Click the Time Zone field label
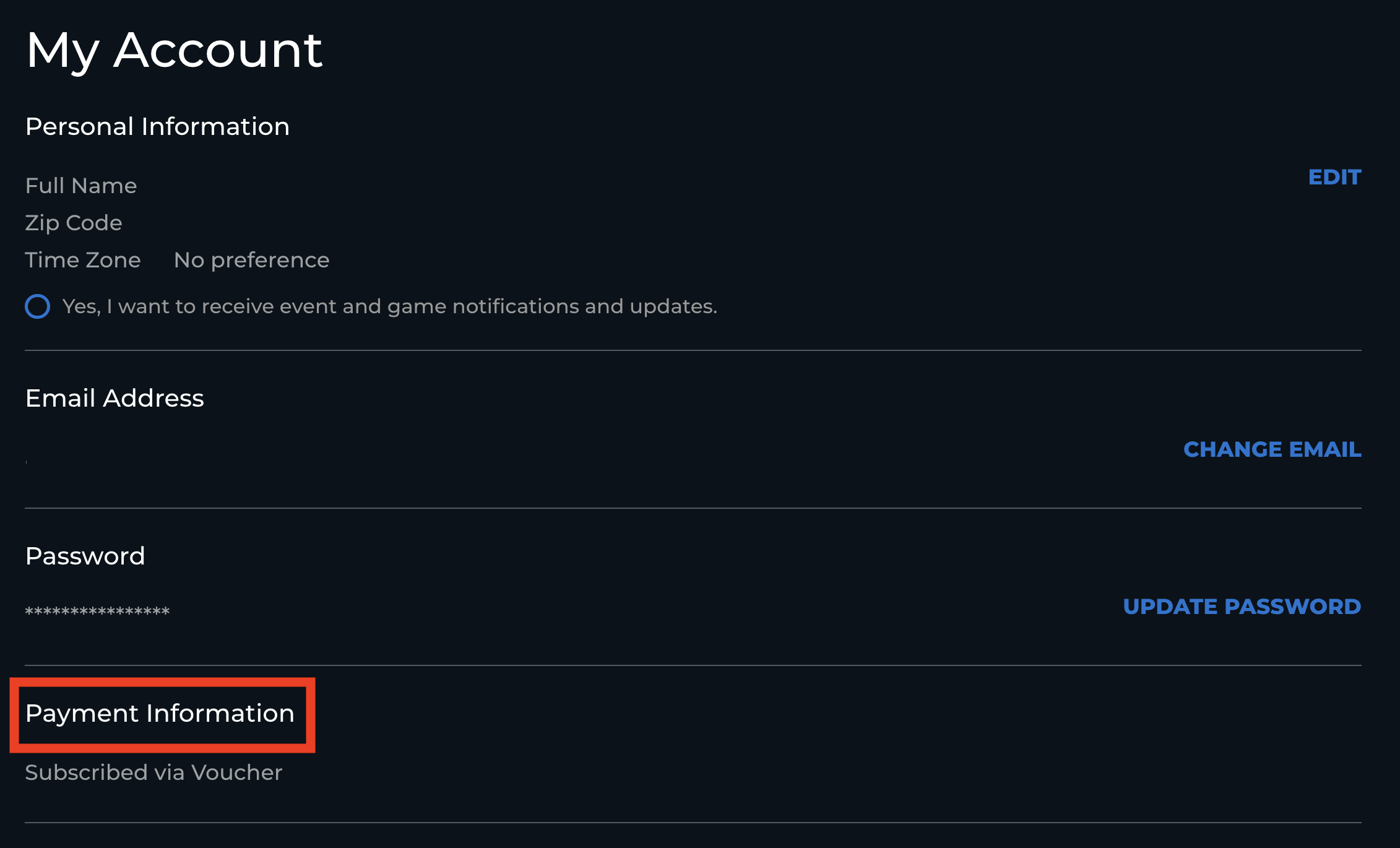 pyautogui.click(x=83, y=260)
